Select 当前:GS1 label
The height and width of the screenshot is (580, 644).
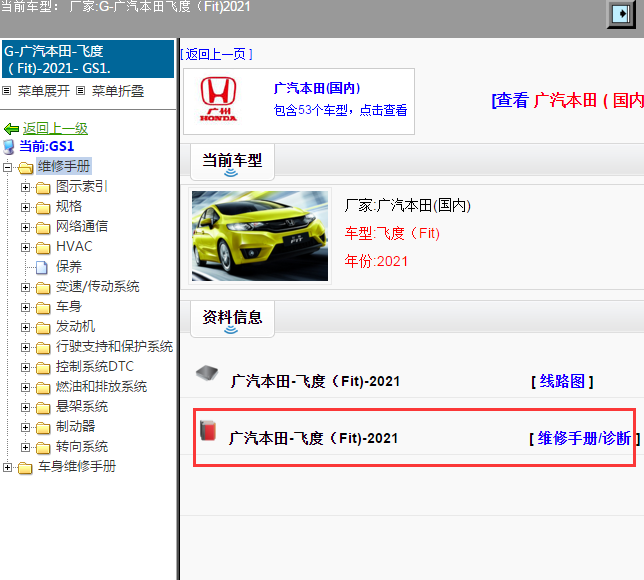[47, 146]
